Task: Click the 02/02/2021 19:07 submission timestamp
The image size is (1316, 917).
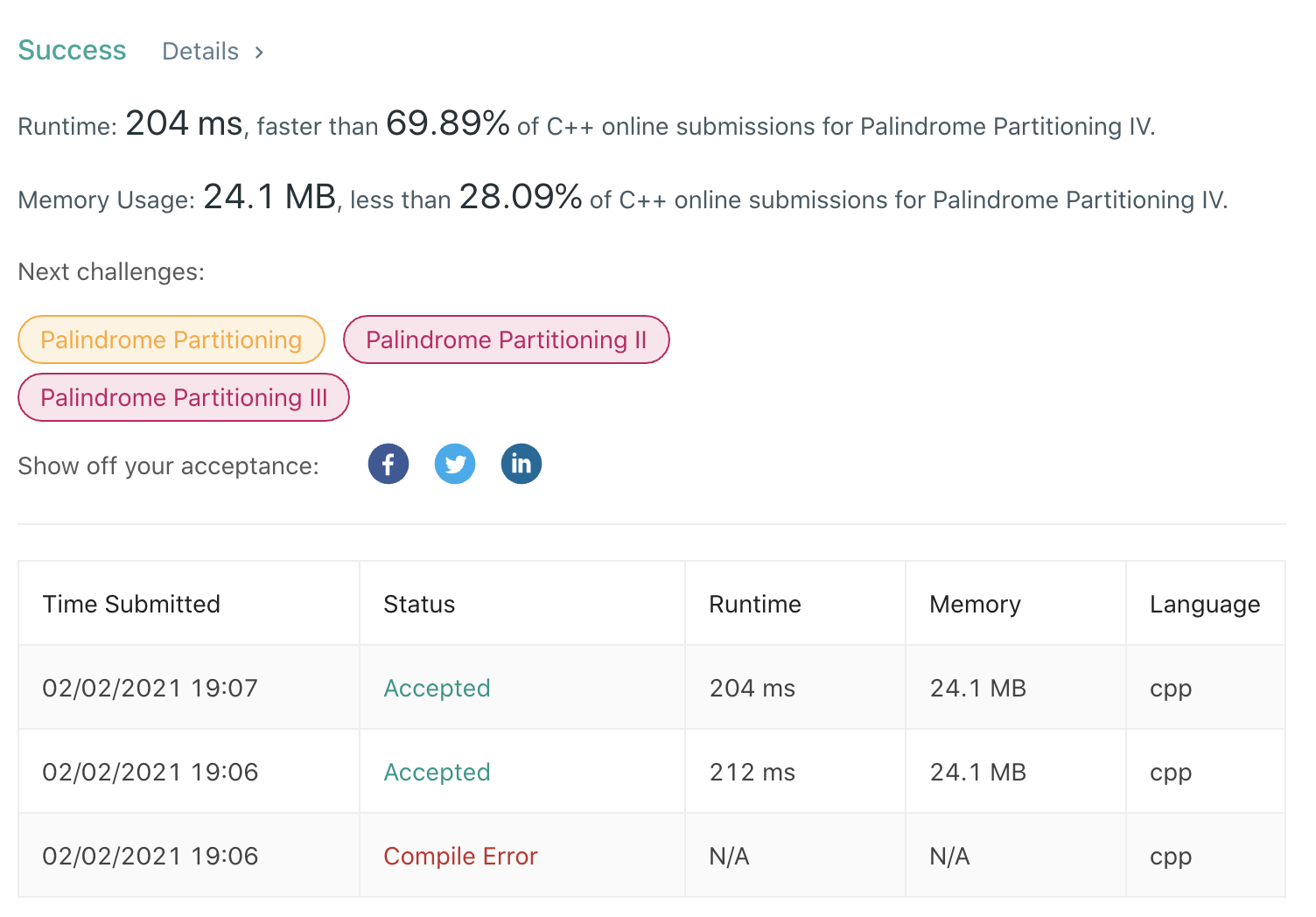Action: 150,688
